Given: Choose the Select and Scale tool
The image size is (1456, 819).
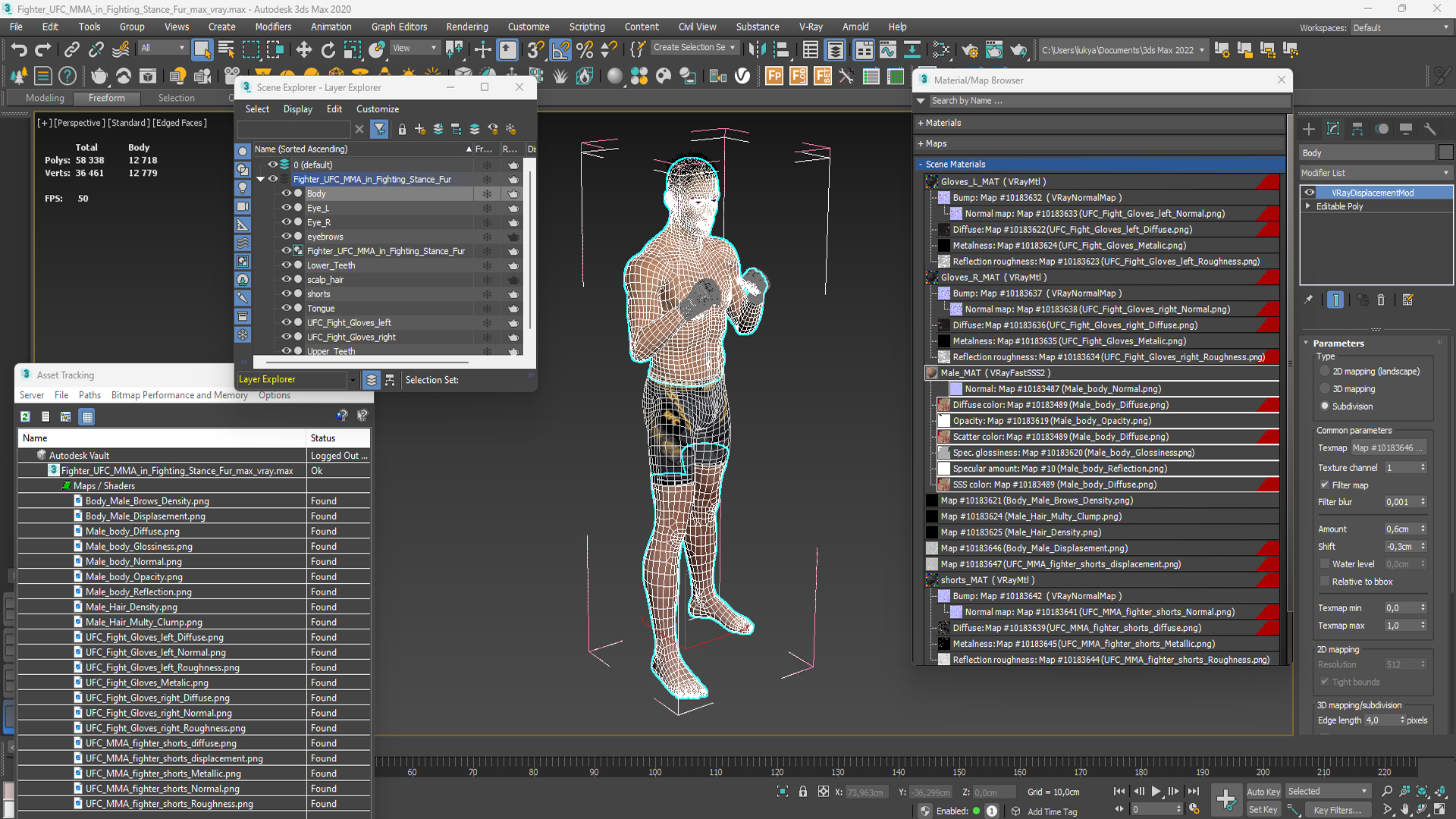Looking at the screenshot, I should tap(352, 50).
